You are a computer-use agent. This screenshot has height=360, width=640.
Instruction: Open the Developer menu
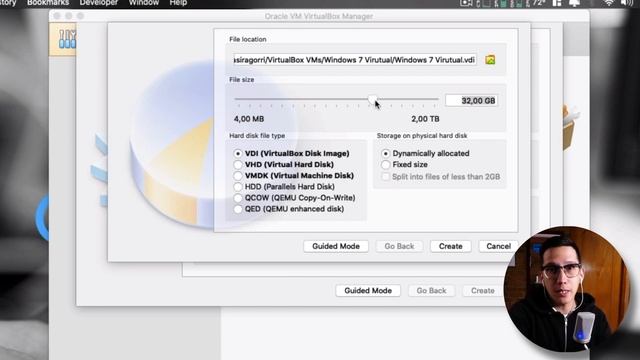[99, 3]
